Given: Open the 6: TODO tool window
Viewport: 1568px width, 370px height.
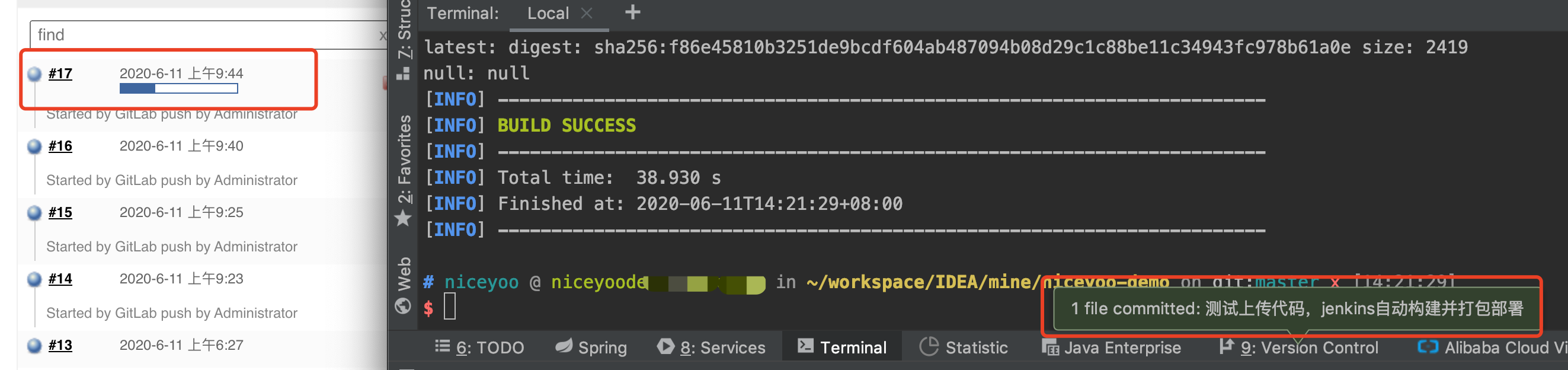Looking at the screenshot, I should pos(479,348).
